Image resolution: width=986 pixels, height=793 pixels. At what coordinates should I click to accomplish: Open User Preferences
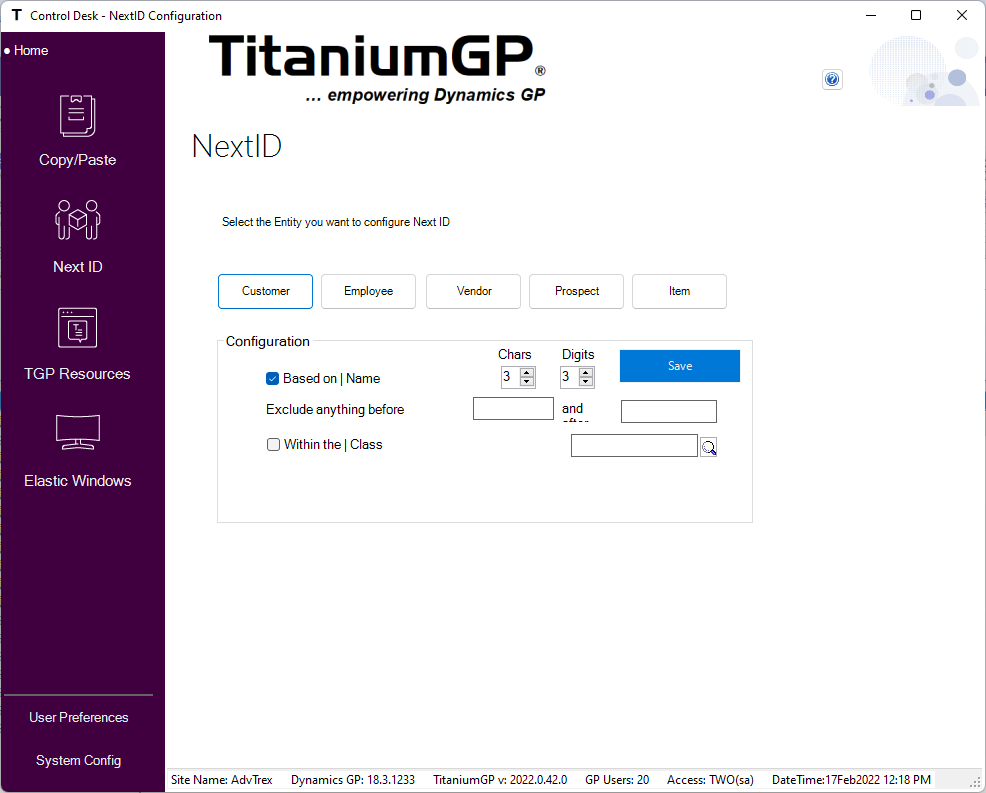pos(79,718)
